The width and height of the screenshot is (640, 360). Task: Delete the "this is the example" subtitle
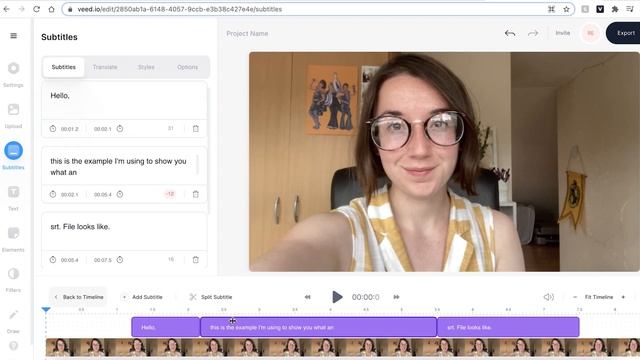coord(196,194)
